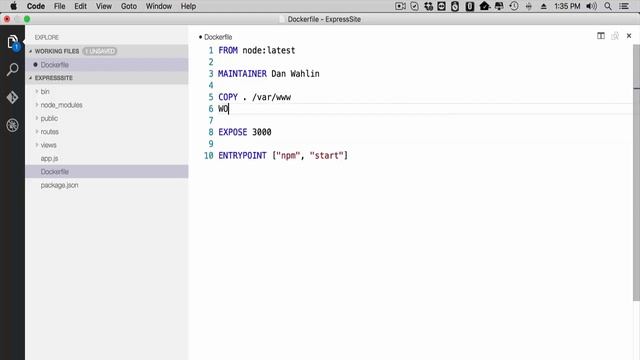Open the Git source control view
Image resolution: width=640 pixels, height=360 pixels.
click(13, 97)
